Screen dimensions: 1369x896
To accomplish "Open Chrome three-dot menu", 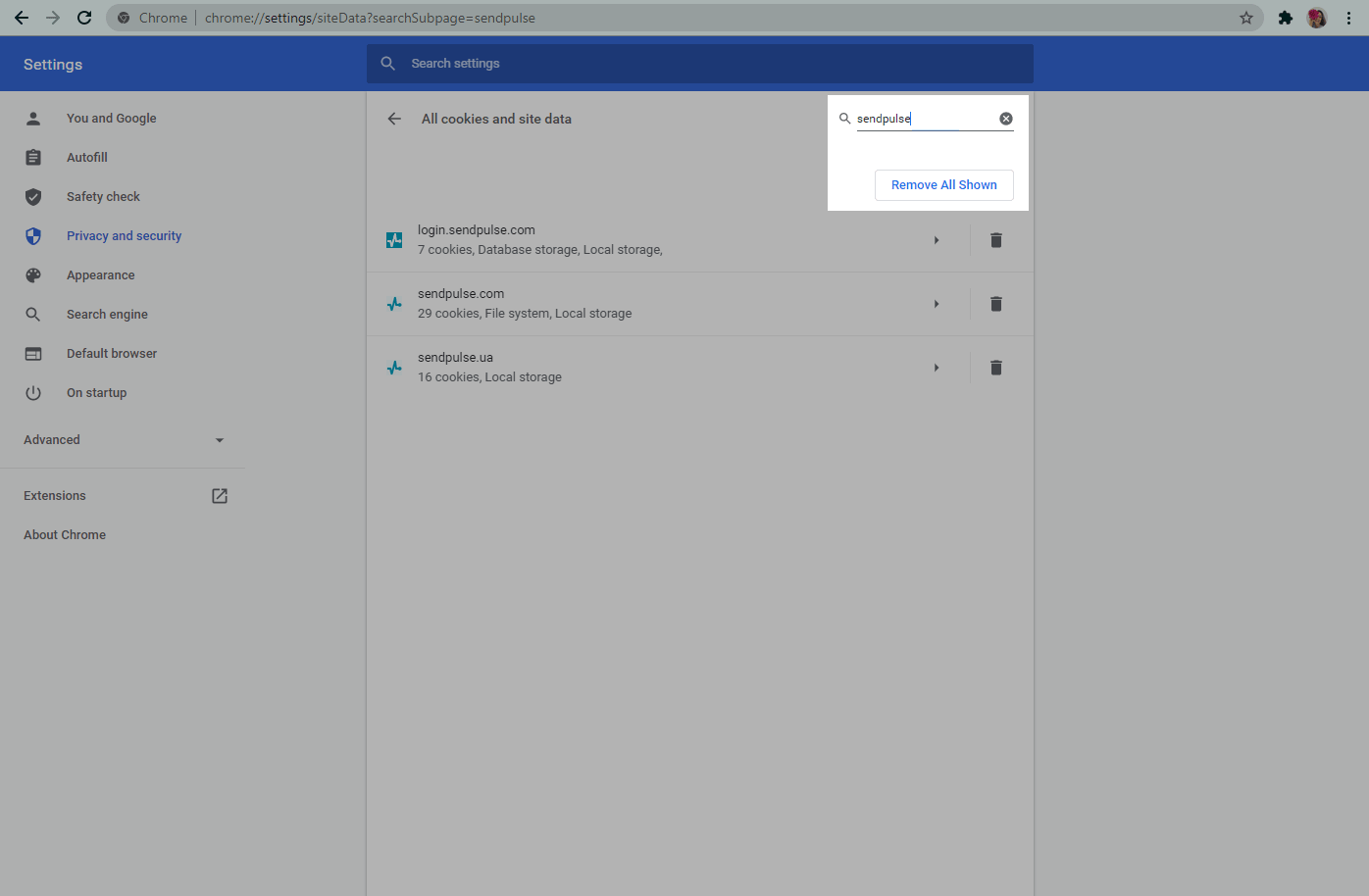I will (x=1349, y=18).
